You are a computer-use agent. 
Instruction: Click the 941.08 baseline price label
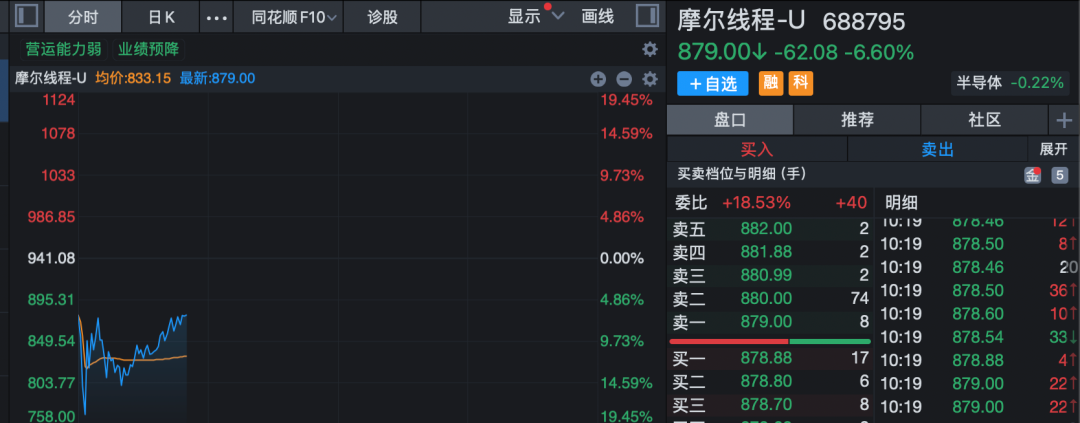tap(51, 258)
